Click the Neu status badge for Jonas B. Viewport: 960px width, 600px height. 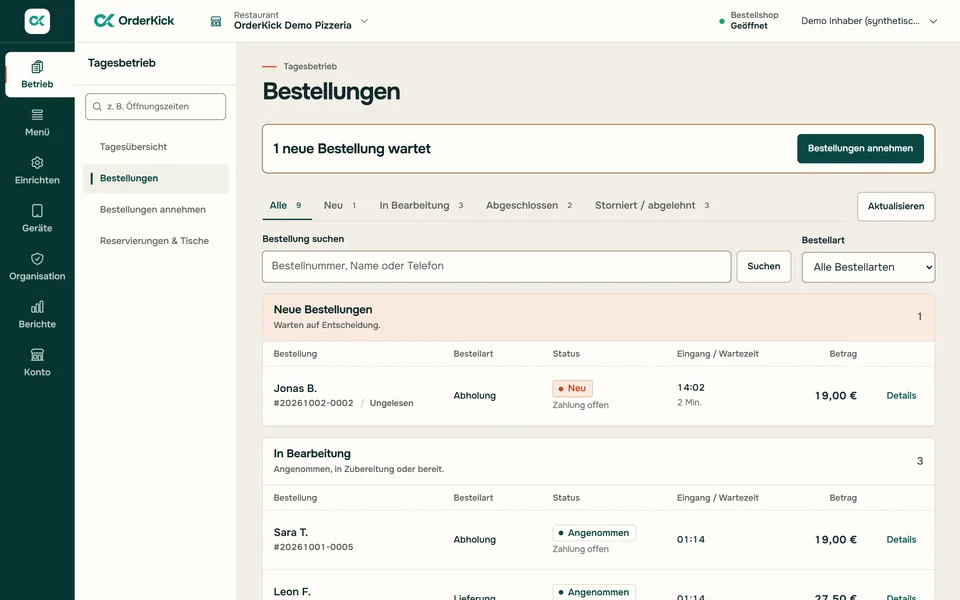click(572, 388)
